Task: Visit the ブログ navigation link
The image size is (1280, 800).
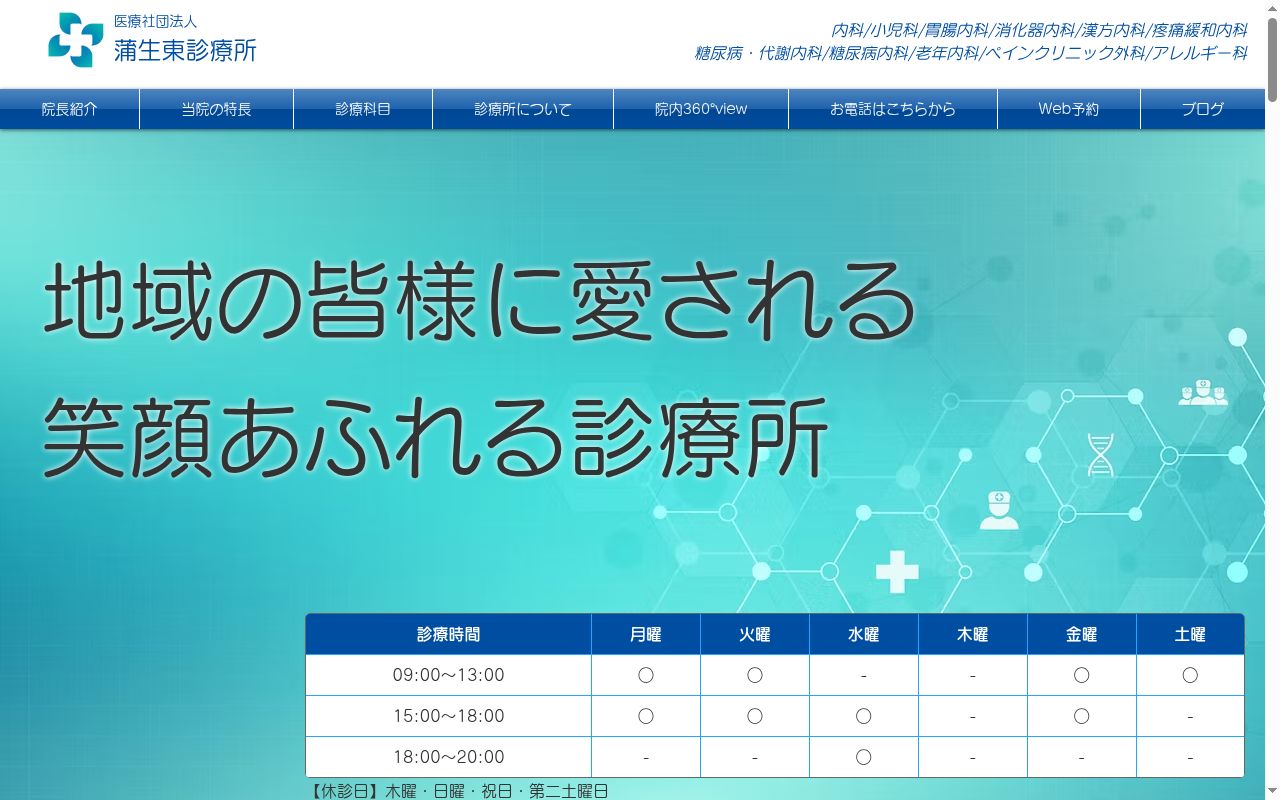Action: tap(1203, 109)
